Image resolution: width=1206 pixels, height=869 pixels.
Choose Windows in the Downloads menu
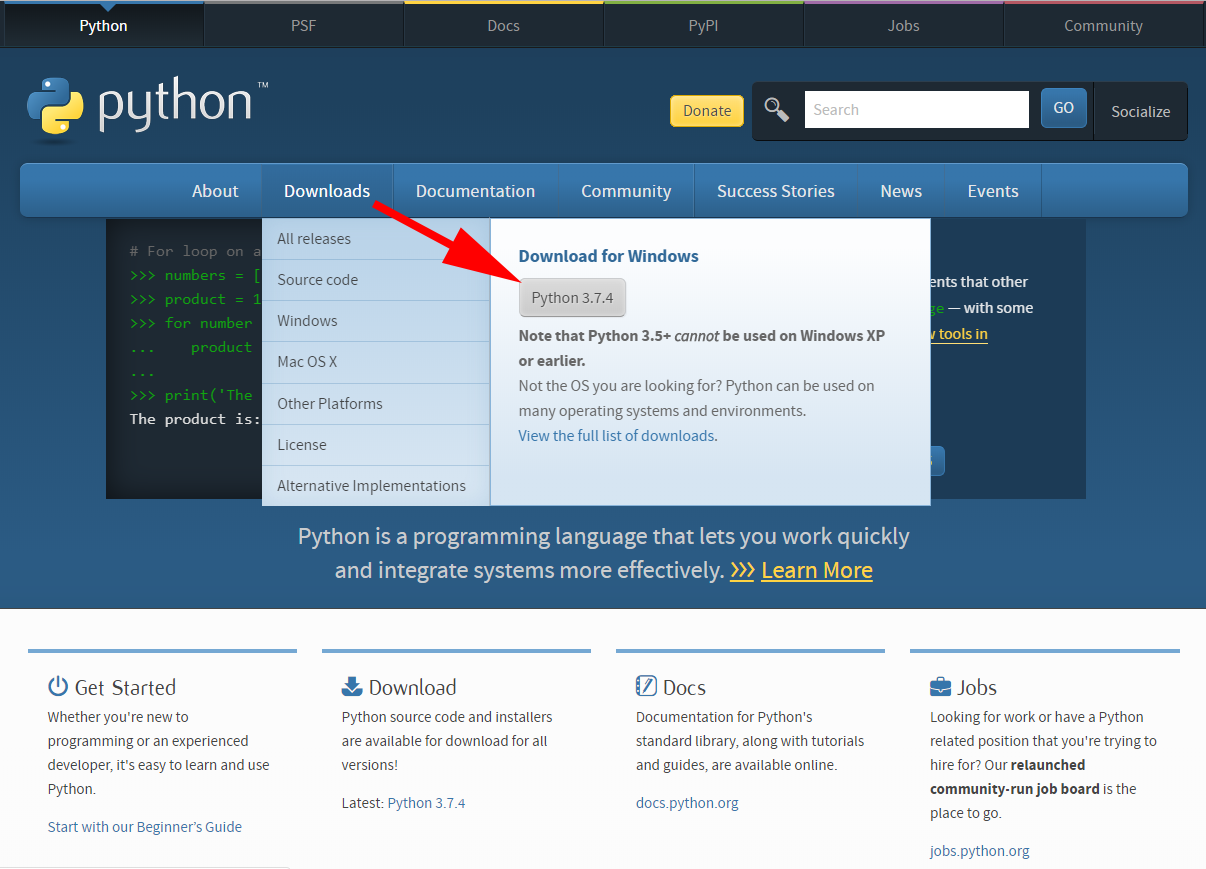click(376, 321)
